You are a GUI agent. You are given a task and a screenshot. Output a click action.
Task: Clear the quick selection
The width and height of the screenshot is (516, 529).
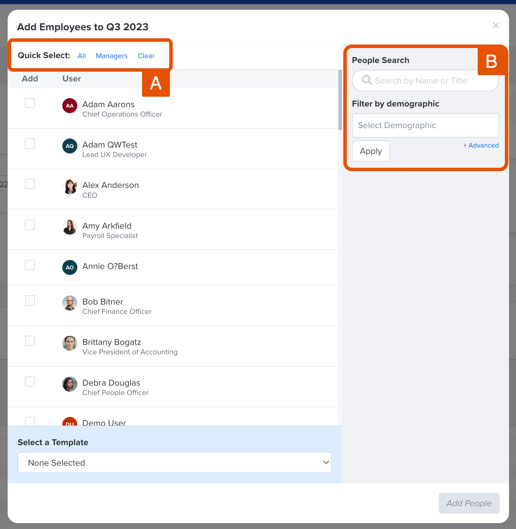click(x=146, y=56)
